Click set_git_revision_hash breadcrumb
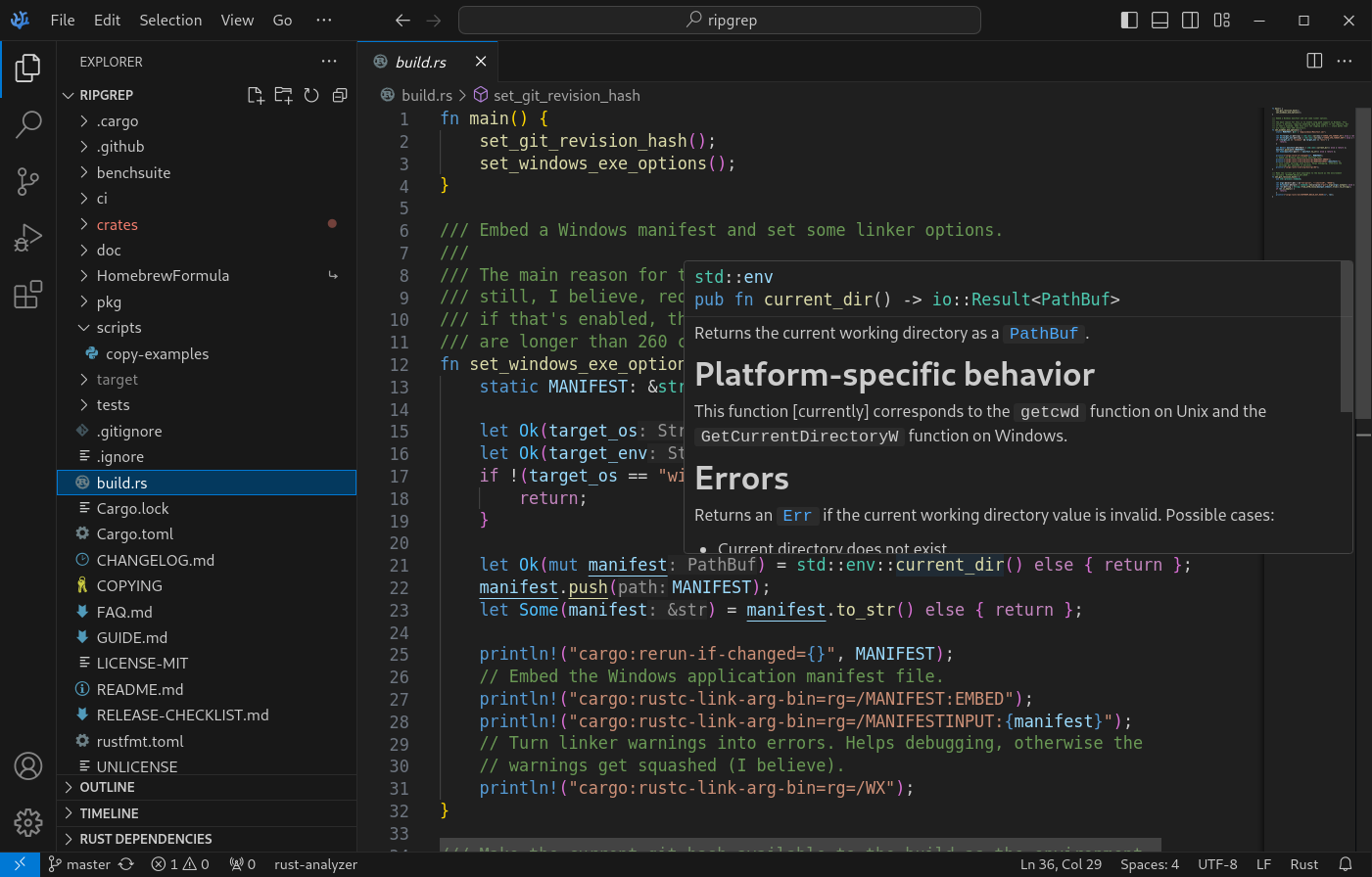This screenshot has width=1372, height=877. 556,95
